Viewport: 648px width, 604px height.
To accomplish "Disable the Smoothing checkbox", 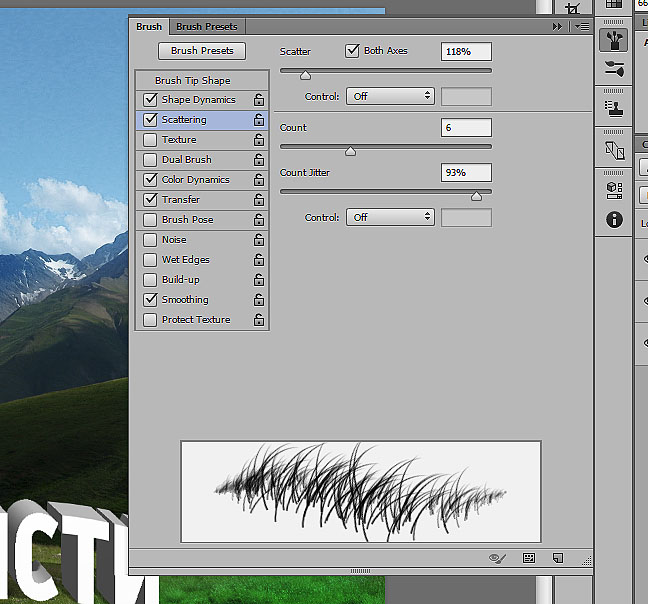I will (150, 300).
